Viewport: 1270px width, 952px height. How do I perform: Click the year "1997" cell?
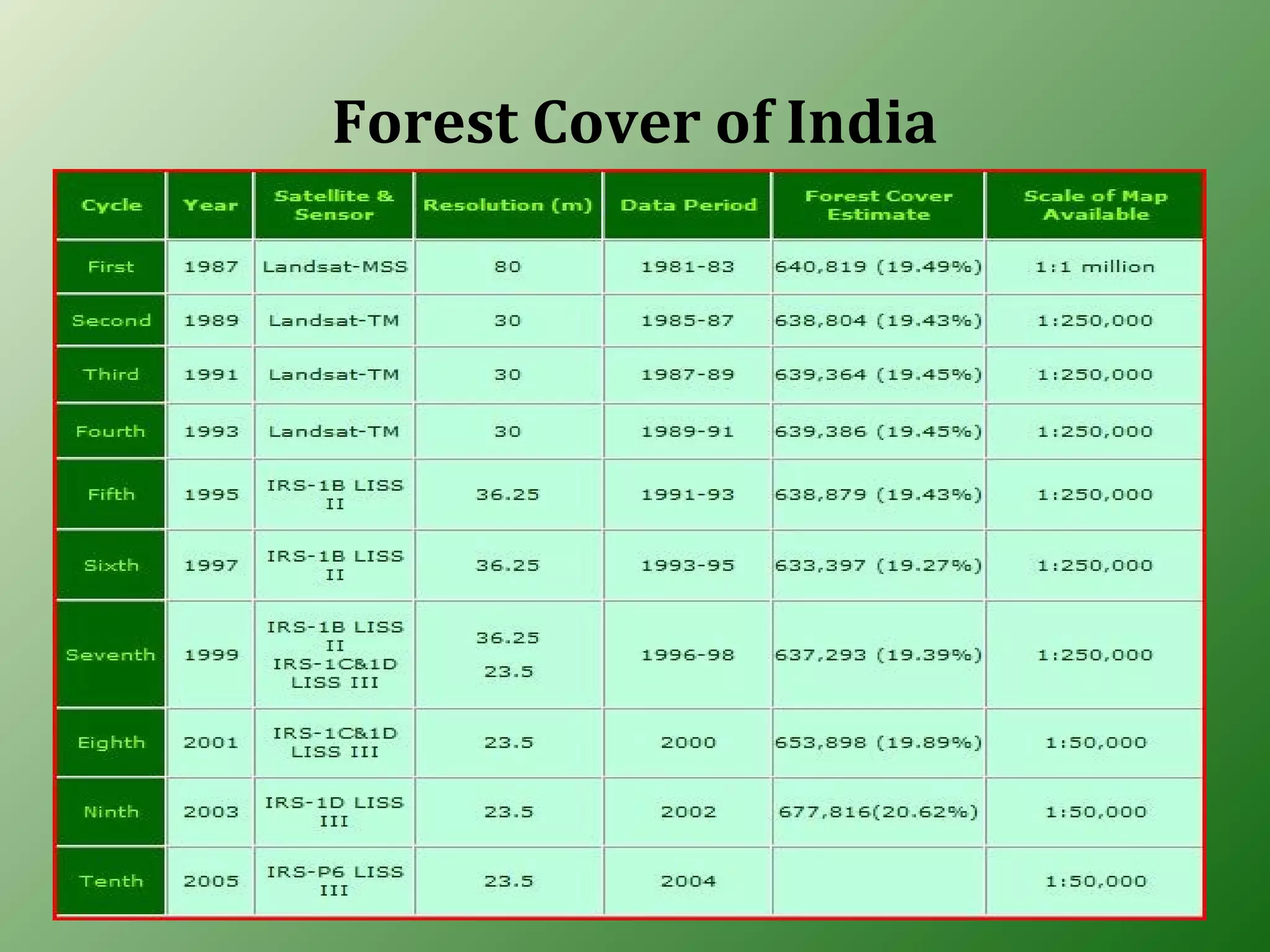(211, 565)
